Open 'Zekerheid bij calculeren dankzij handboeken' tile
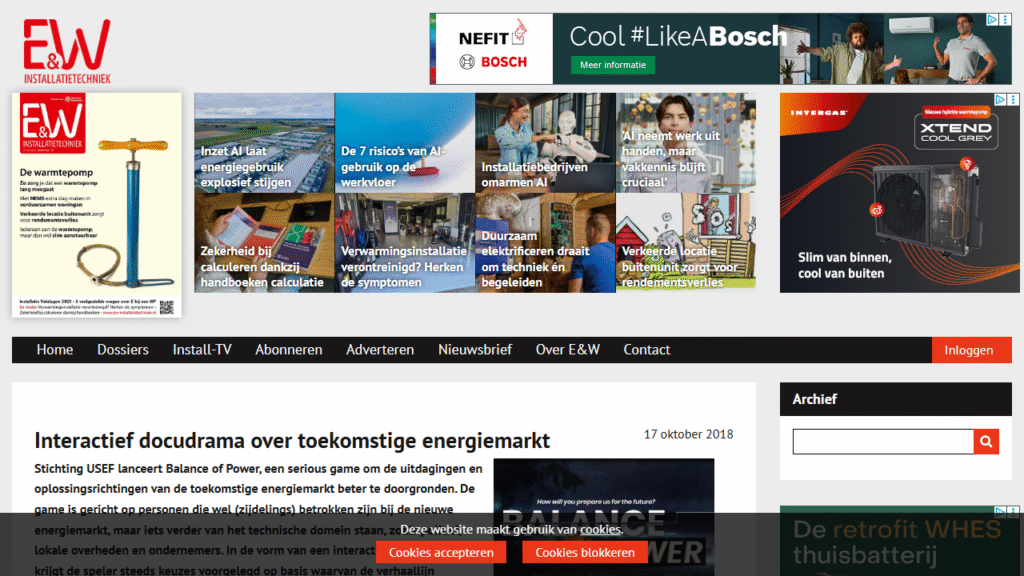This screenshot has height=576, width=1024. click(264, 243)
